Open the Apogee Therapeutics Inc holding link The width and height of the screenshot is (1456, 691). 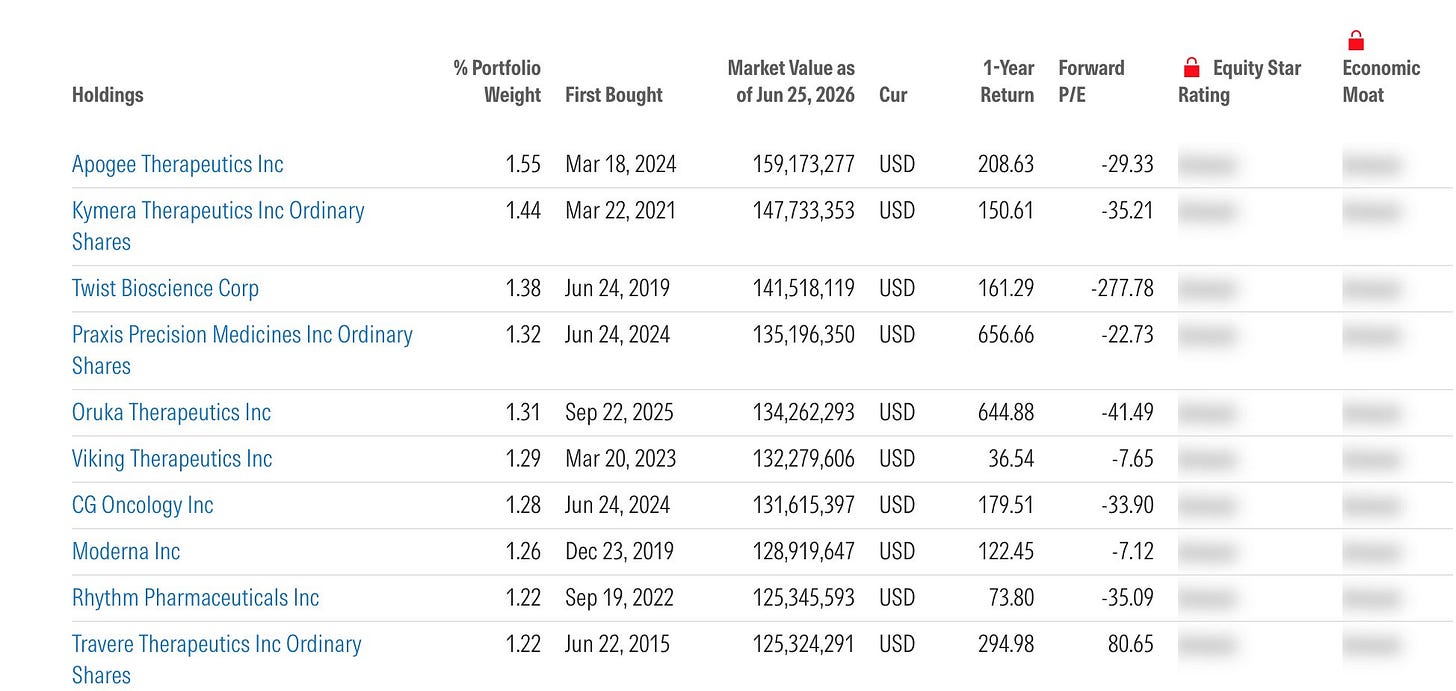178,164
